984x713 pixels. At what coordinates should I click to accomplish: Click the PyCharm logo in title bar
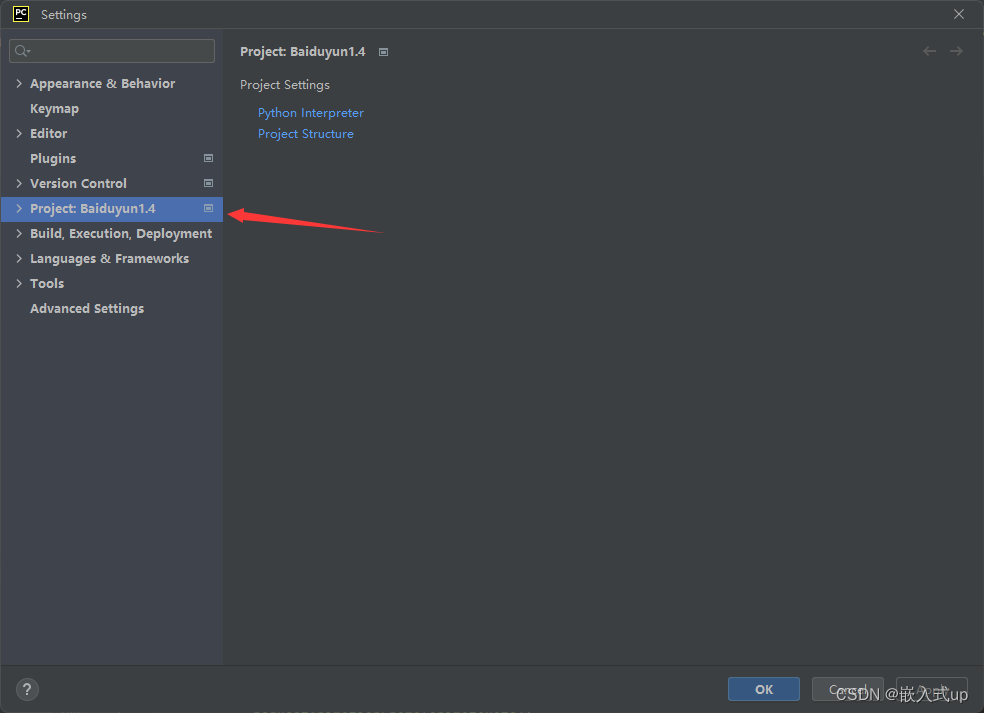click(21, 14)
